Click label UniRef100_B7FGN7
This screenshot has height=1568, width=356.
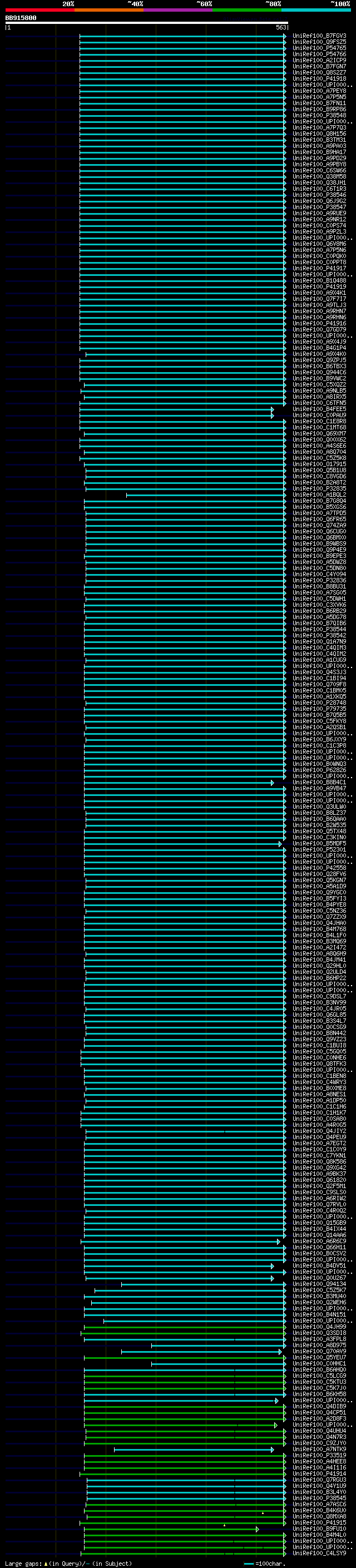pyautogui.click(x=319, y=66)
